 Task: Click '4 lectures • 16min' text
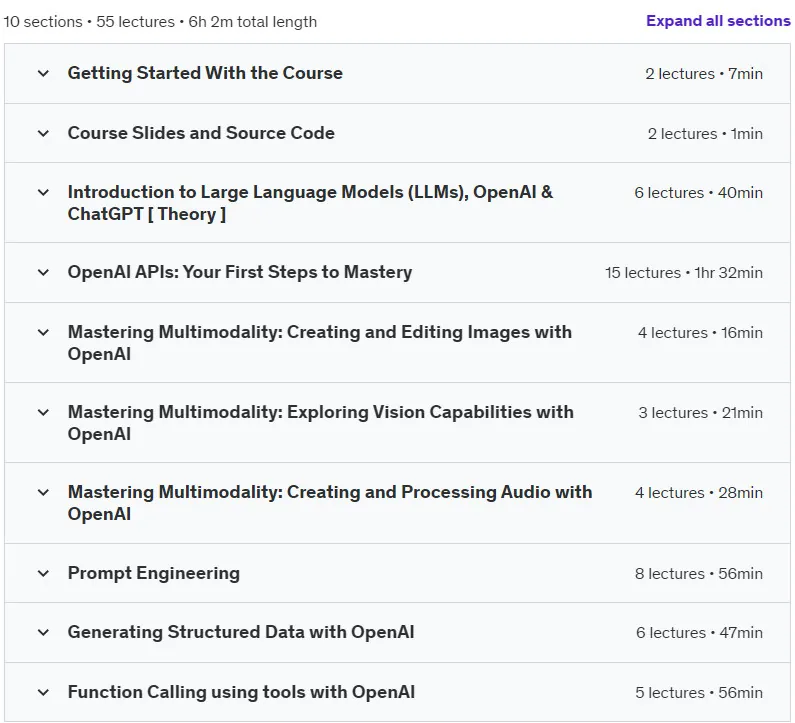(700, 333)
